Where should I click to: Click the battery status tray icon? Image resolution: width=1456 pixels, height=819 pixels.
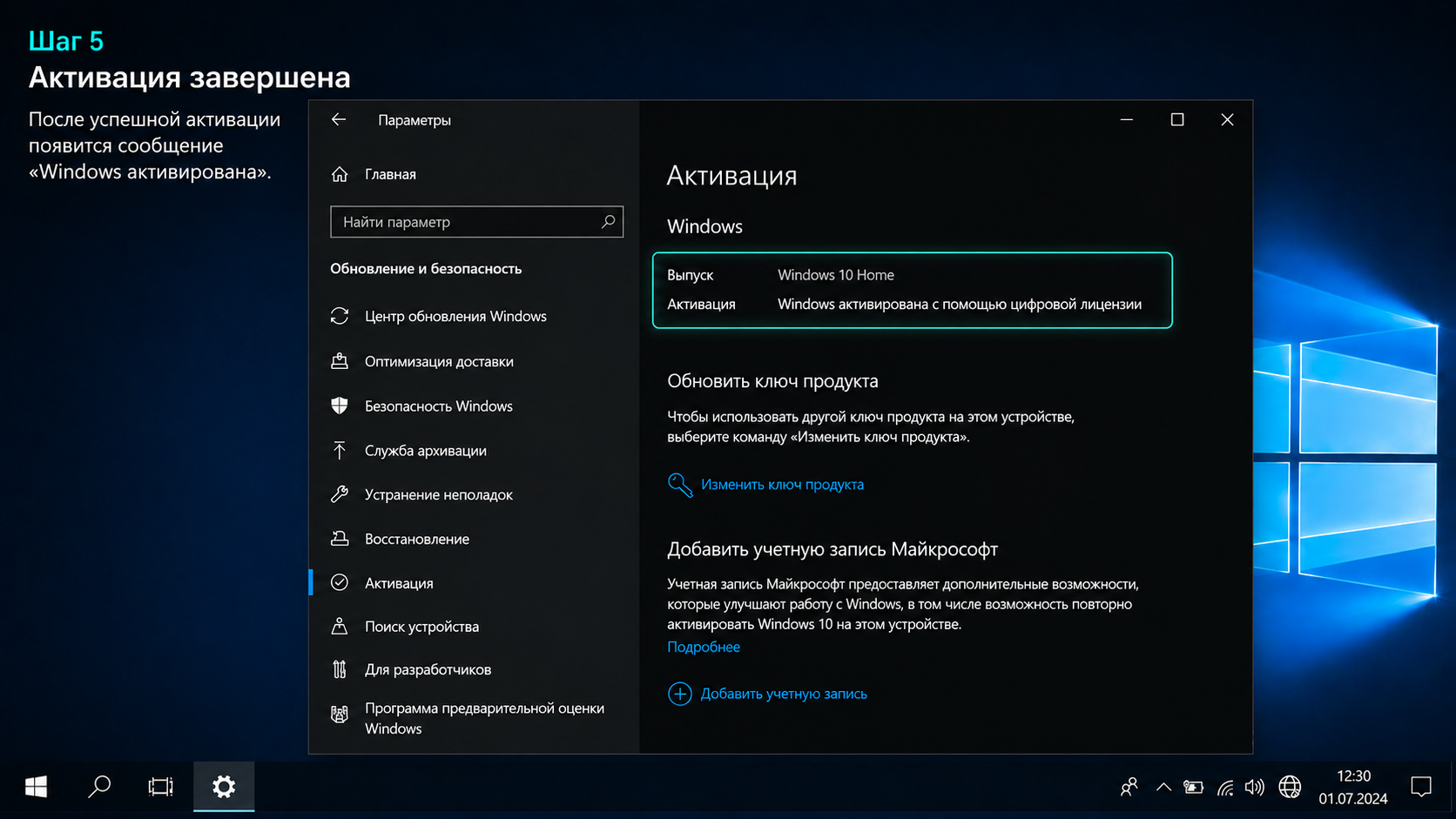[x=1193, y=788]
